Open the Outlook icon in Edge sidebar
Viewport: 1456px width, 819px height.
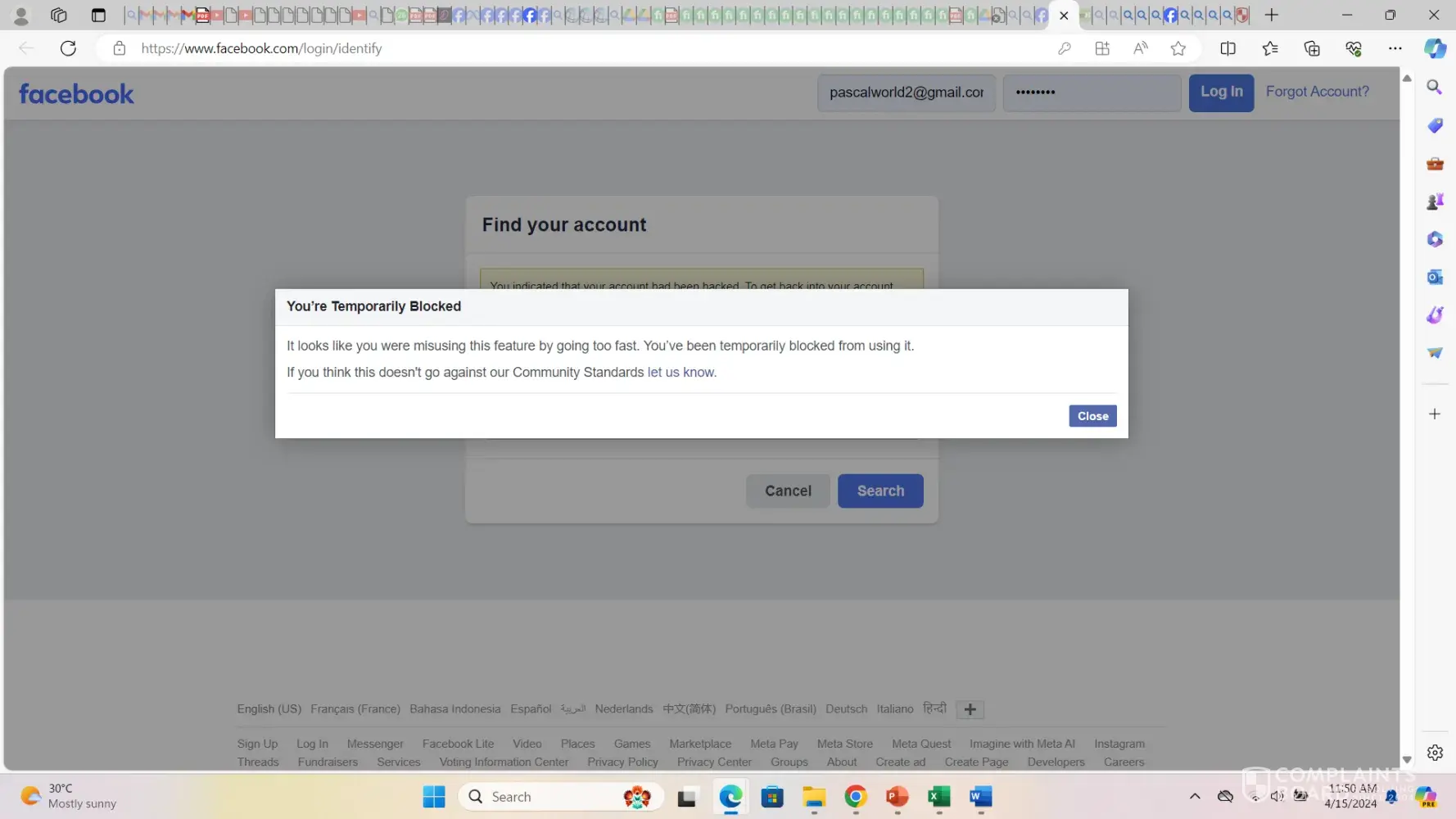1435,277
